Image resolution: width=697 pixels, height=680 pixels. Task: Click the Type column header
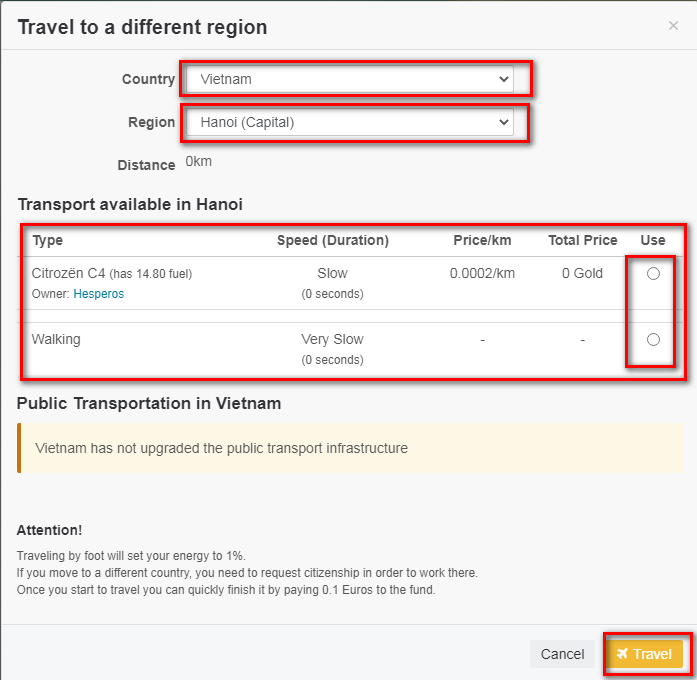click(x=47, y=240)
